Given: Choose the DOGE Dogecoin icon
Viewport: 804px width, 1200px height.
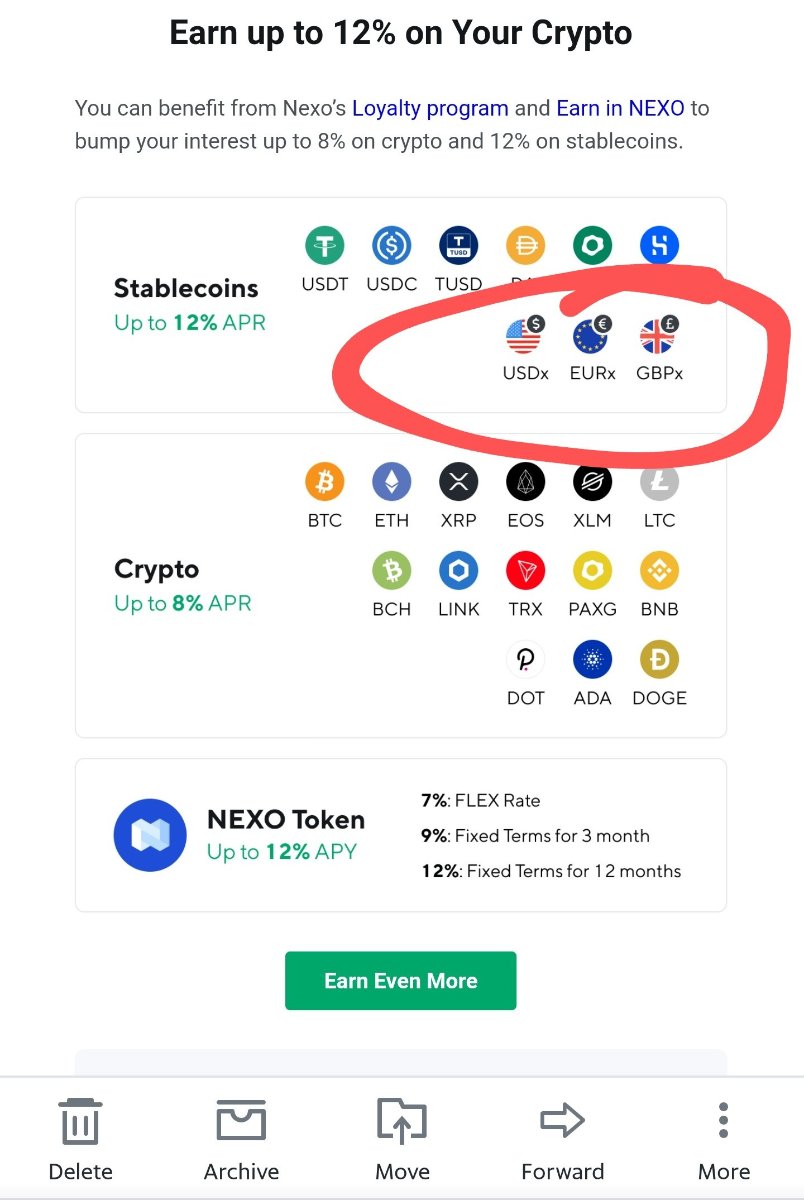Looking at the screenshot, I should pyautogui.click(x=659, y=660).
